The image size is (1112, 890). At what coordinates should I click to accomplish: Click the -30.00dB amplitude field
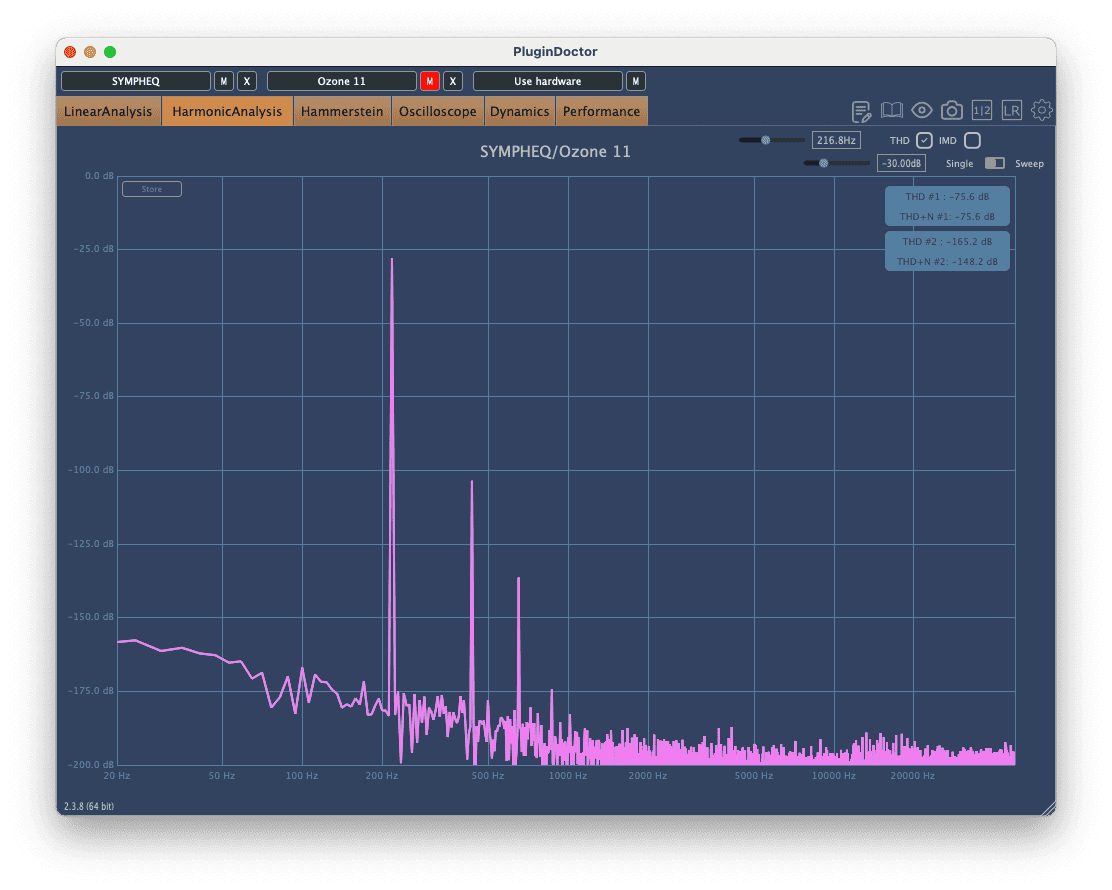901,162
